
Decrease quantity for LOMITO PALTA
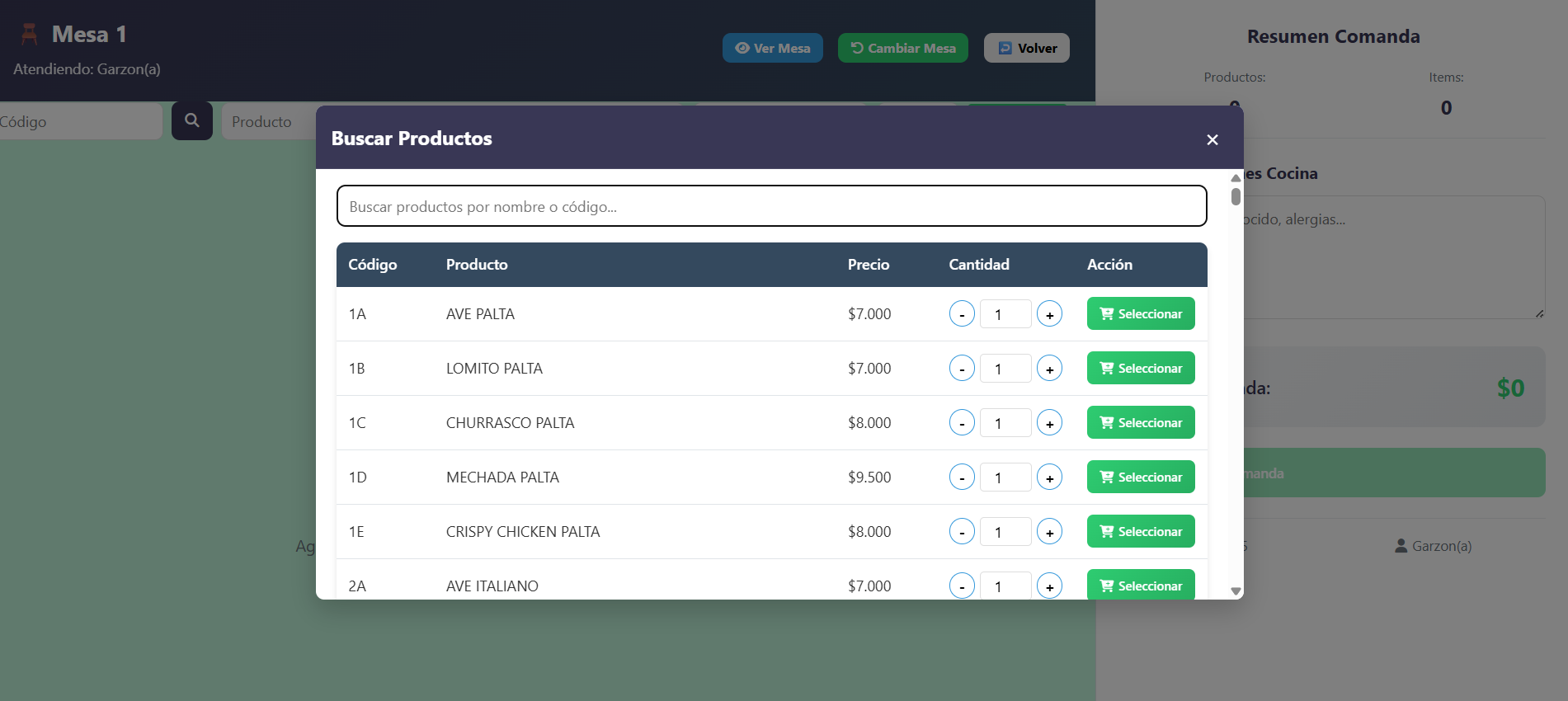[x=962, y=369]
